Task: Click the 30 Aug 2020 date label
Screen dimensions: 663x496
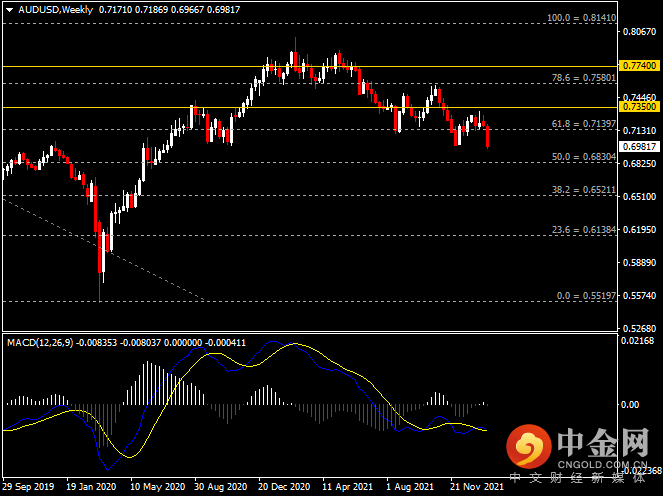Action: tap(220, 487)
